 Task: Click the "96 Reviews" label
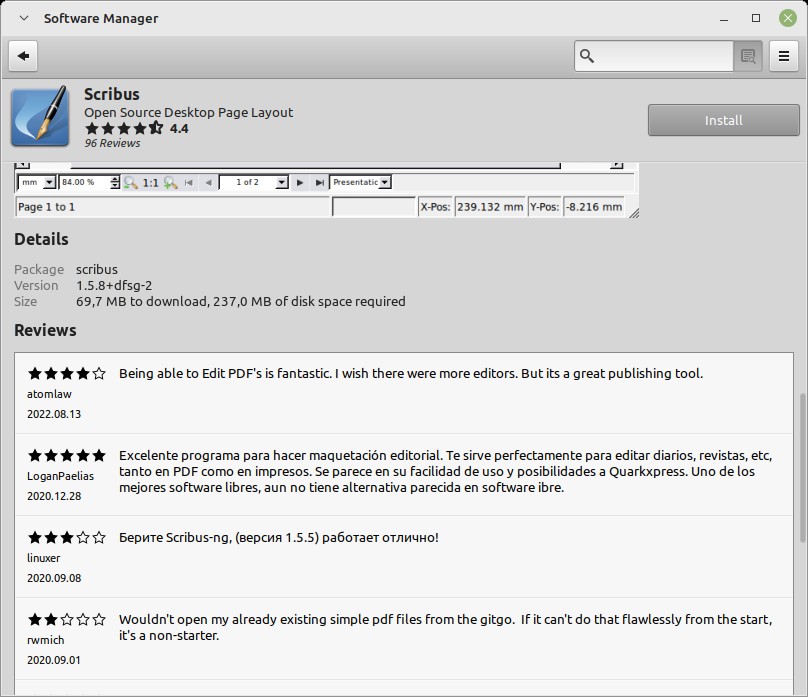(x=112, y=143)
